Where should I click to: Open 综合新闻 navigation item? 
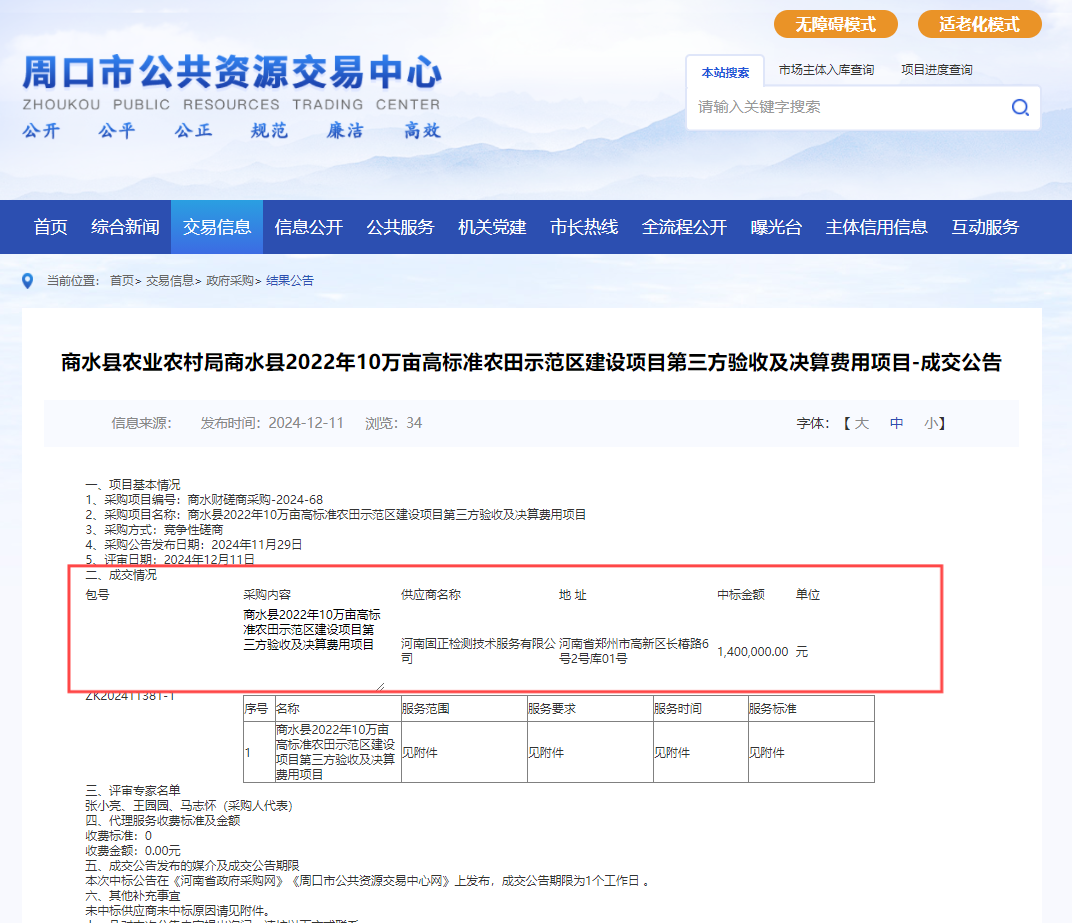[x=125, y=227]
